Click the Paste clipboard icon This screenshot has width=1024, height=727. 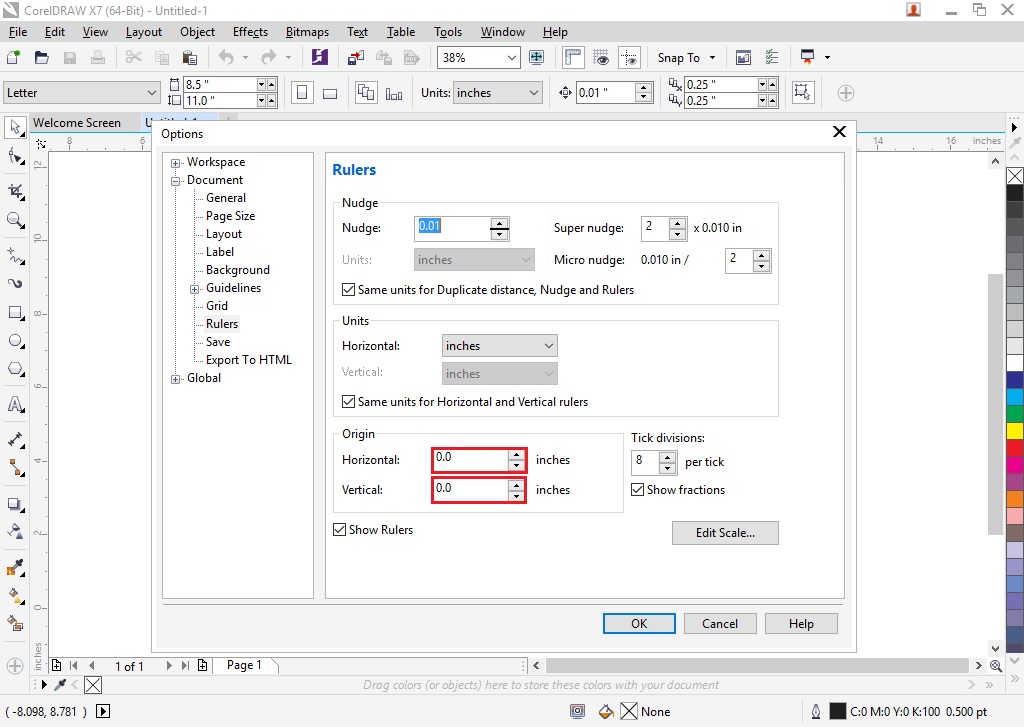[x=190, y=57]
